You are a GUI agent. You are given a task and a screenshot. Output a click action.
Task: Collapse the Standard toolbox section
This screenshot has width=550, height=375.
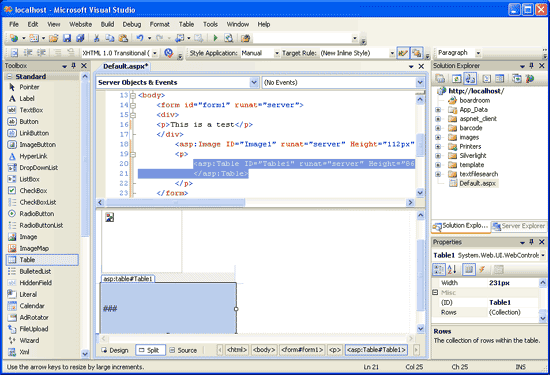point(9,76)
